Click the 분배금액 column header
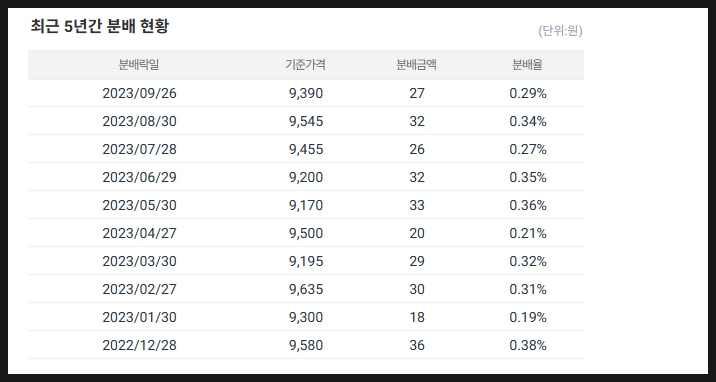 416,65
